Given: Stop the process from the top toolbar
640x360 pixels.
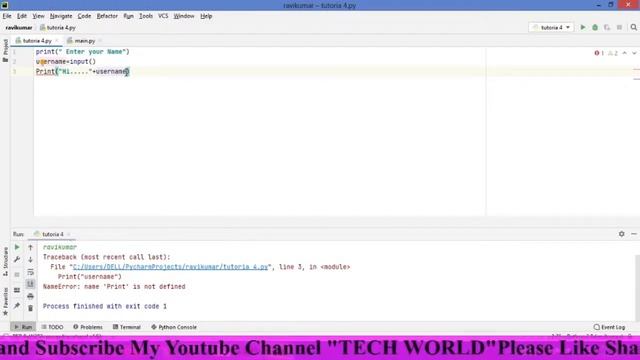Looking at the screenshot, I should [x=619, y=27].
